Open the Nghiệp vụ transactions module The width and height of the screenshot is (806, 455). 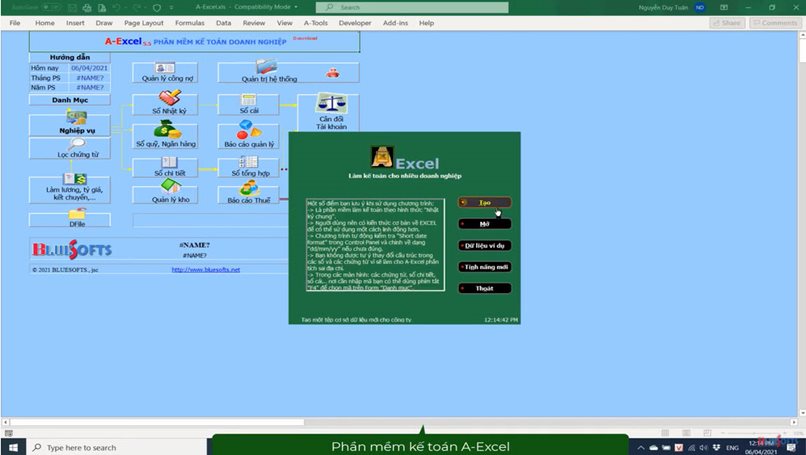(x=70, y=125)
